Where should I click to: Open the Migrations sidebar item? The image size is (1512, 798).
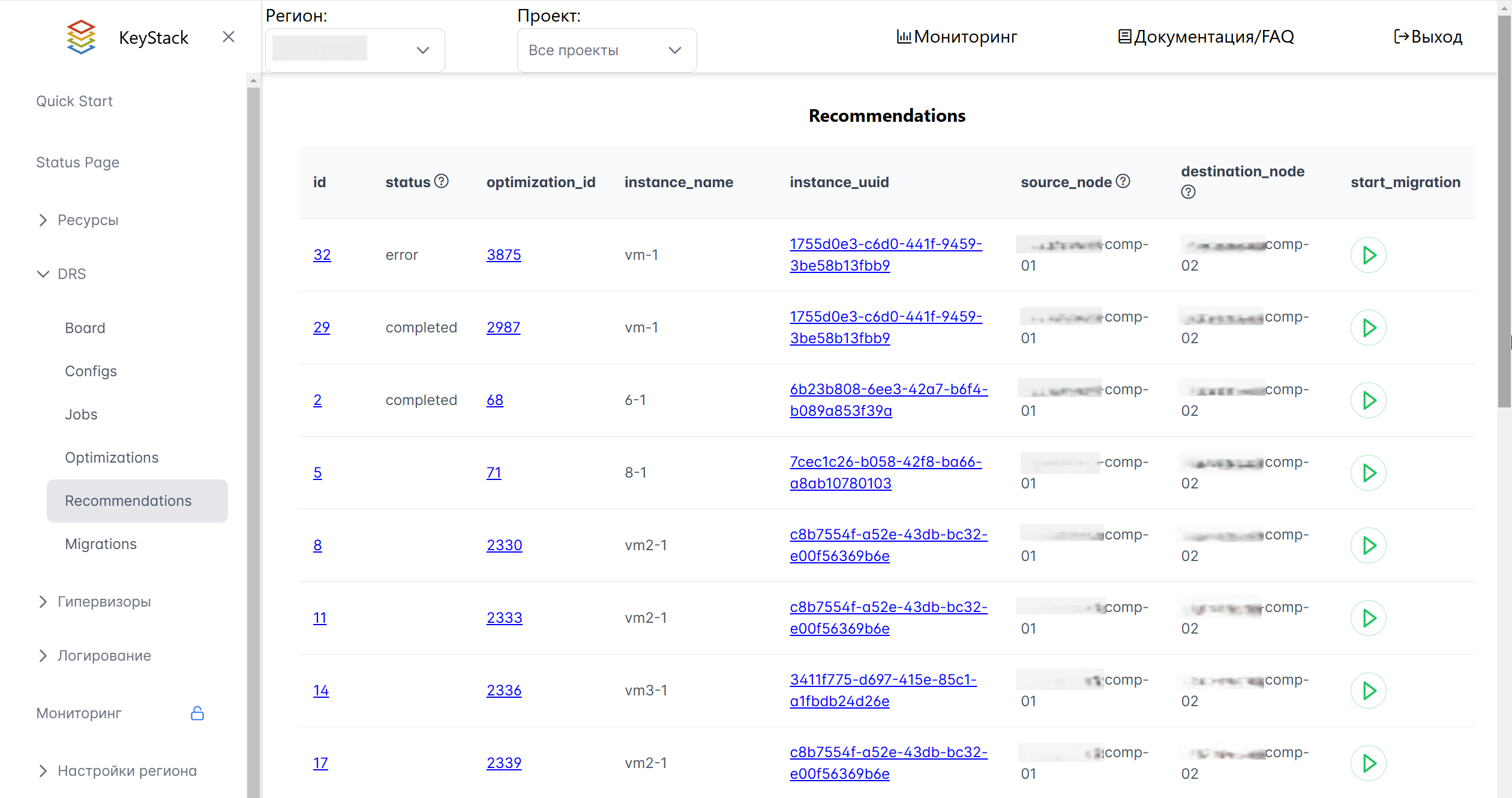[x=101, y=544]
